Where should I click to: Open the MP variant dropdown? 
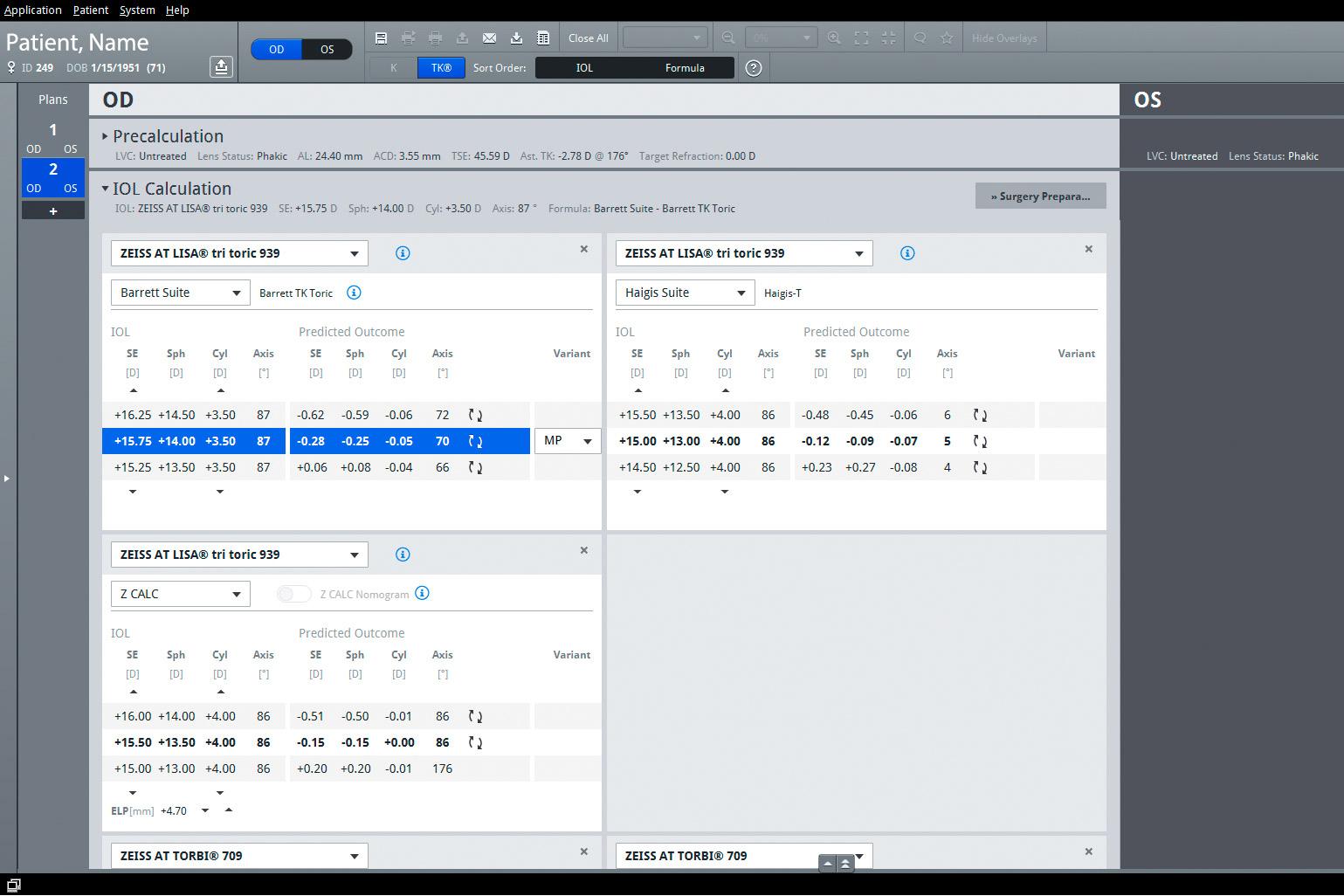pyautogui.click(x=568, y=441)
